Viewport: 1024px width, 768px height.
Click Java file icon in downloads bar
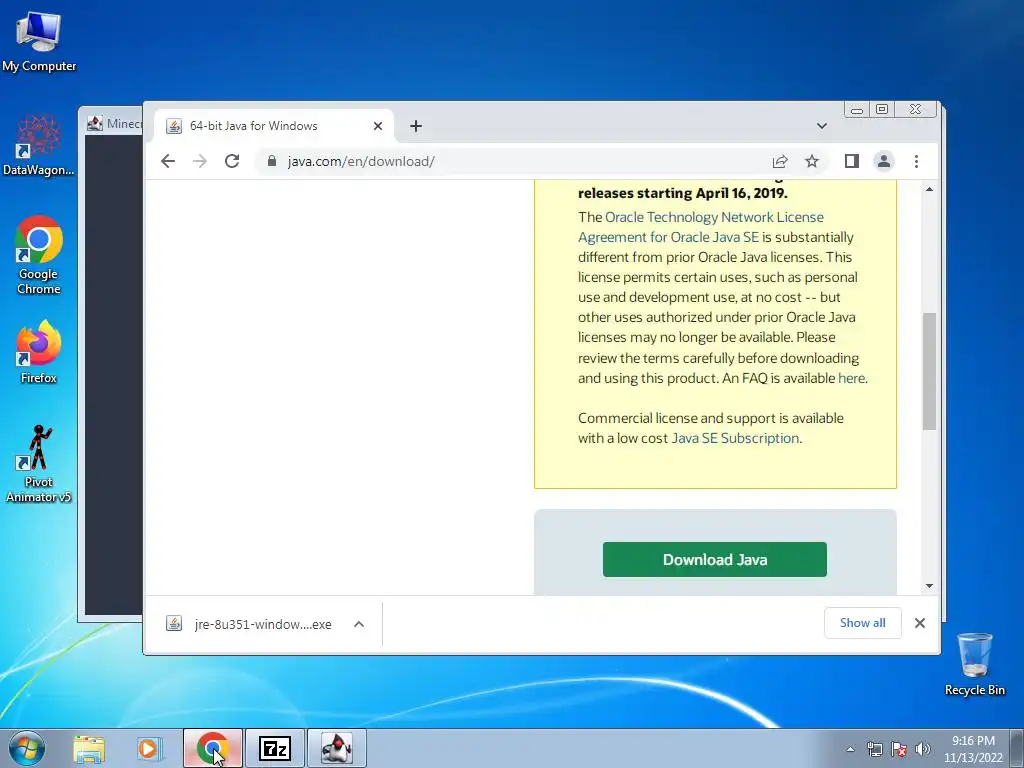(x=174, y=624)
